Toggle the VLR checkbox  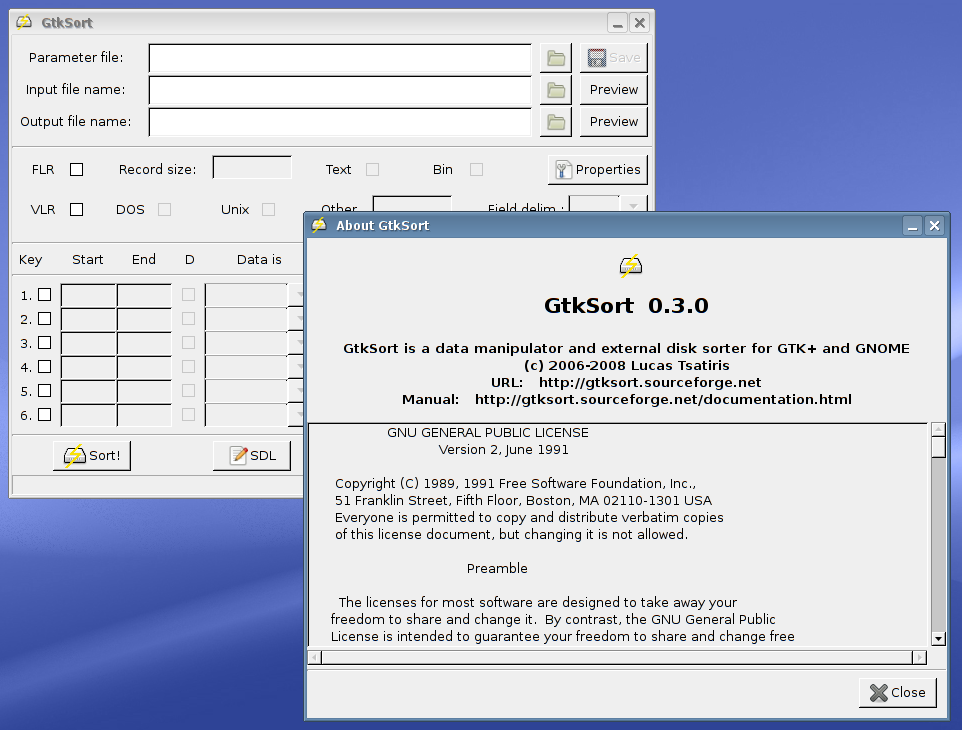pyautogui.click(x=76, y=210)
